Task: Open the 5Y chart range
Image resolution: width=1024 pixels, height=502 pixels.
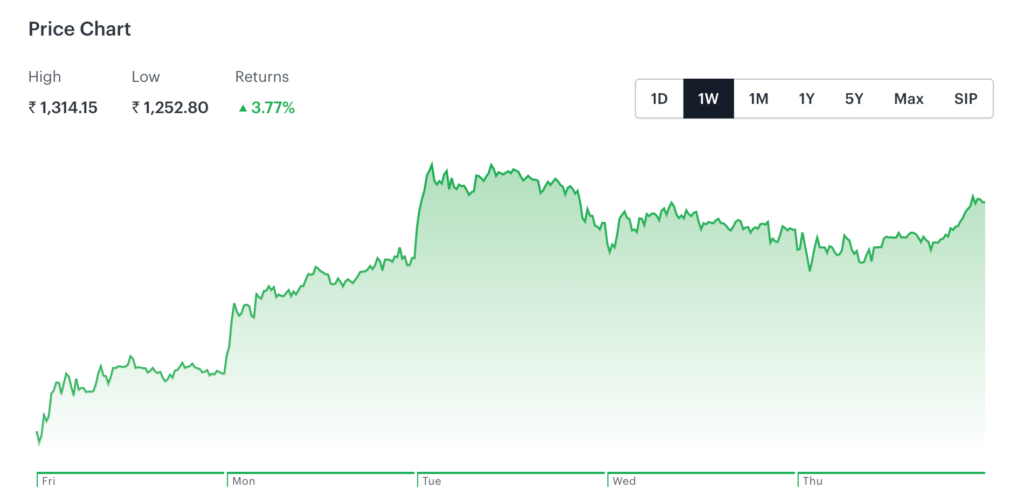Action: [853, 99]
